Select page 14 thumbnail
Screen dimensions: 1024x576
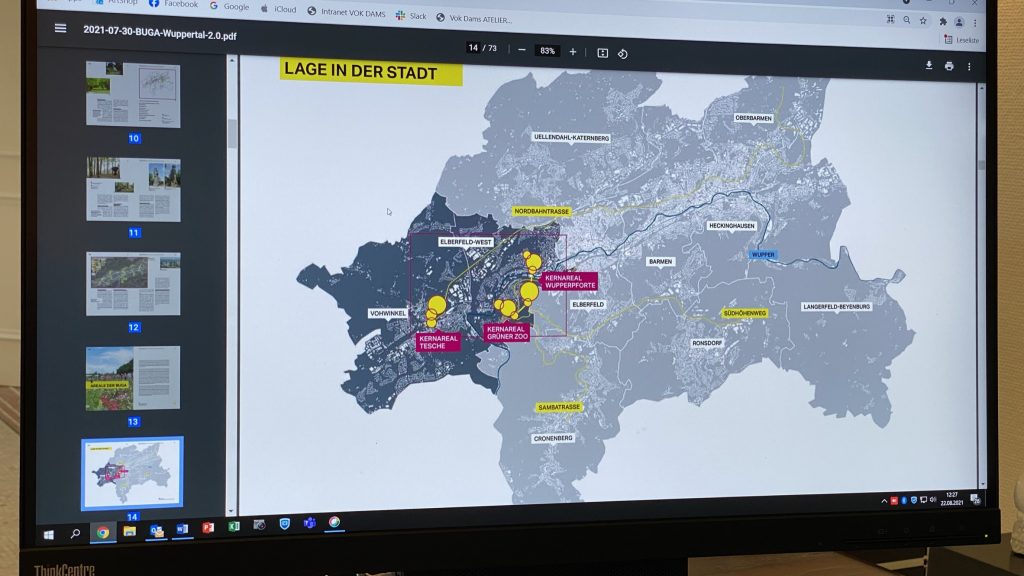[x=132, y=473]
